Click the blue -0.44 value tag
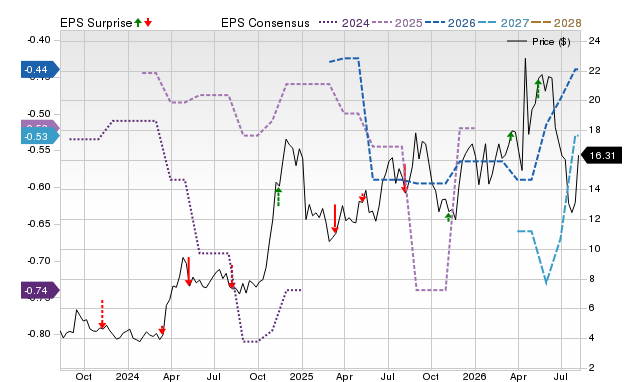This screenshot has width=640, height=382. point(40,70)
